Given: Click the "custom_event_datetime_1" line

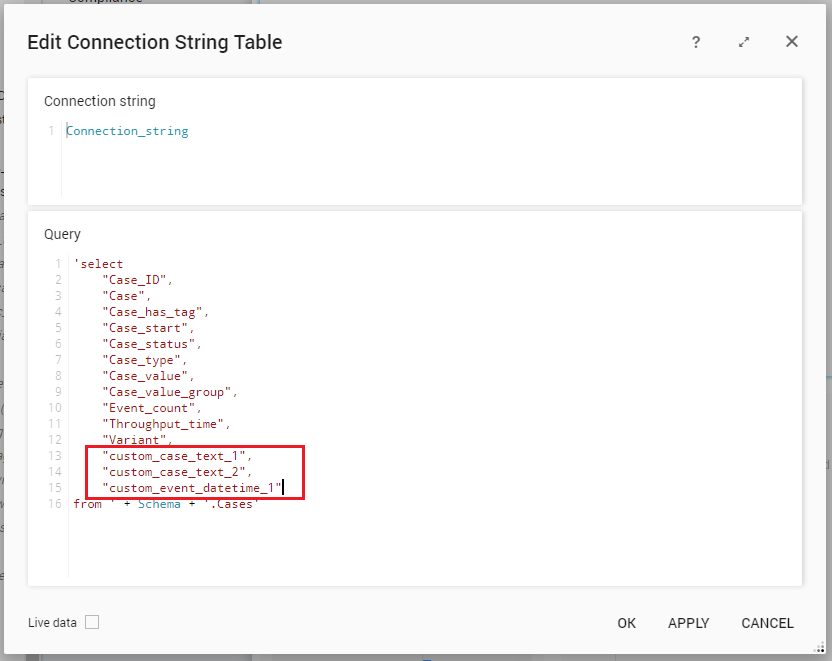Looking at the screenshot, I should click(192, 488).
